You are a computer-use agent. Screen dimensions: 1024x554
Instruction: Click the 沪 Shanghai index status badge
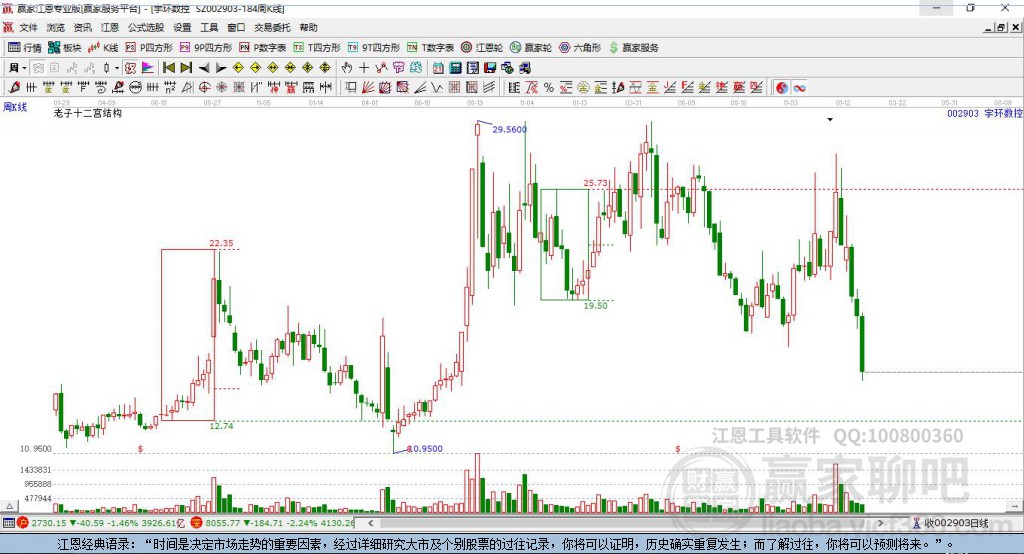(x=23, y=523)
